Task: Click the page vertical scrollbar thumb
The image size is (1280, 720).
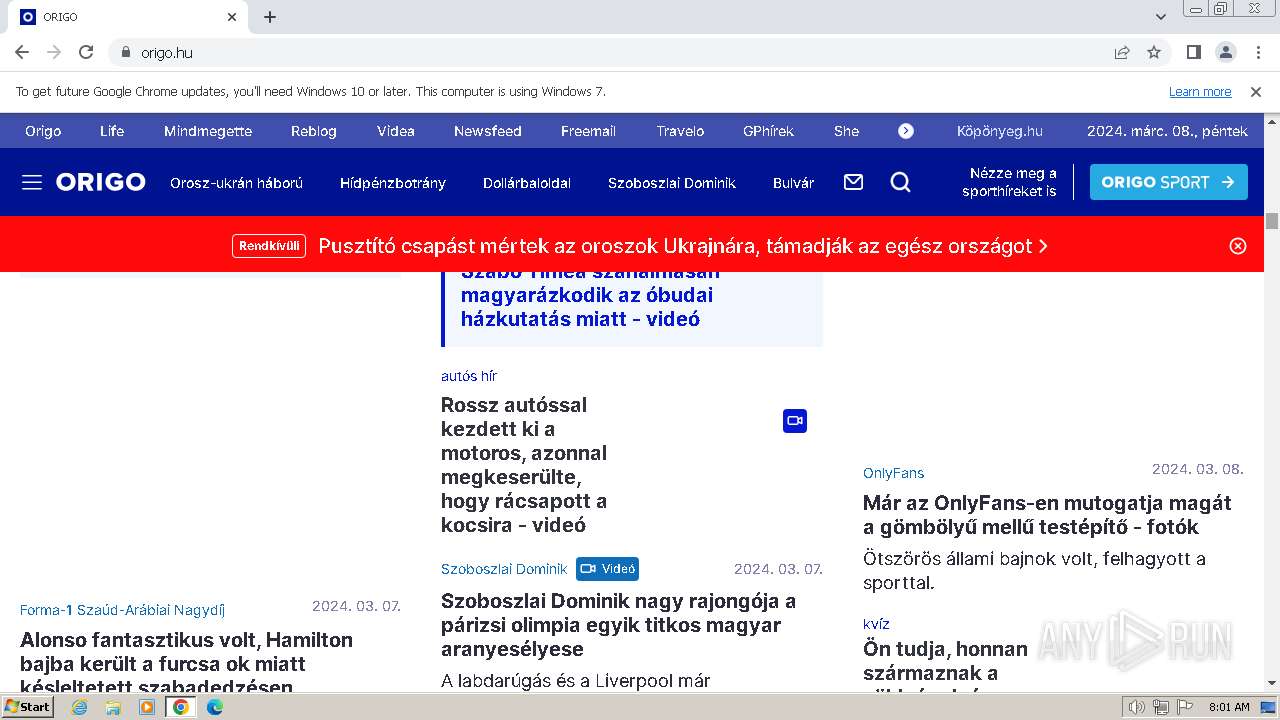Action: pyautogui.click(x=1272, y=221)
